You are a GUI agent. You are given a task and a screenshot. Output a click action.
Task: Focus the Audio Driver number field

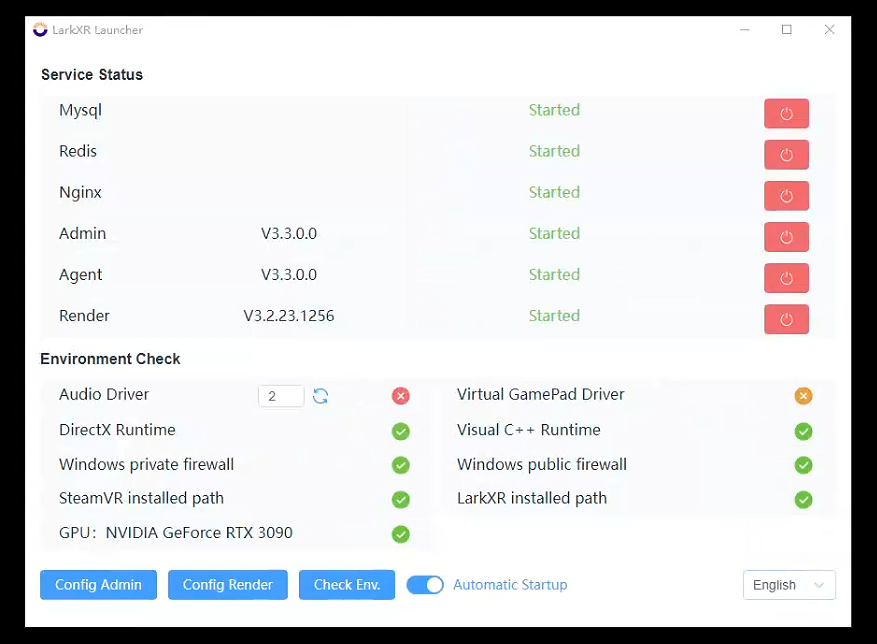pos(281,396)
